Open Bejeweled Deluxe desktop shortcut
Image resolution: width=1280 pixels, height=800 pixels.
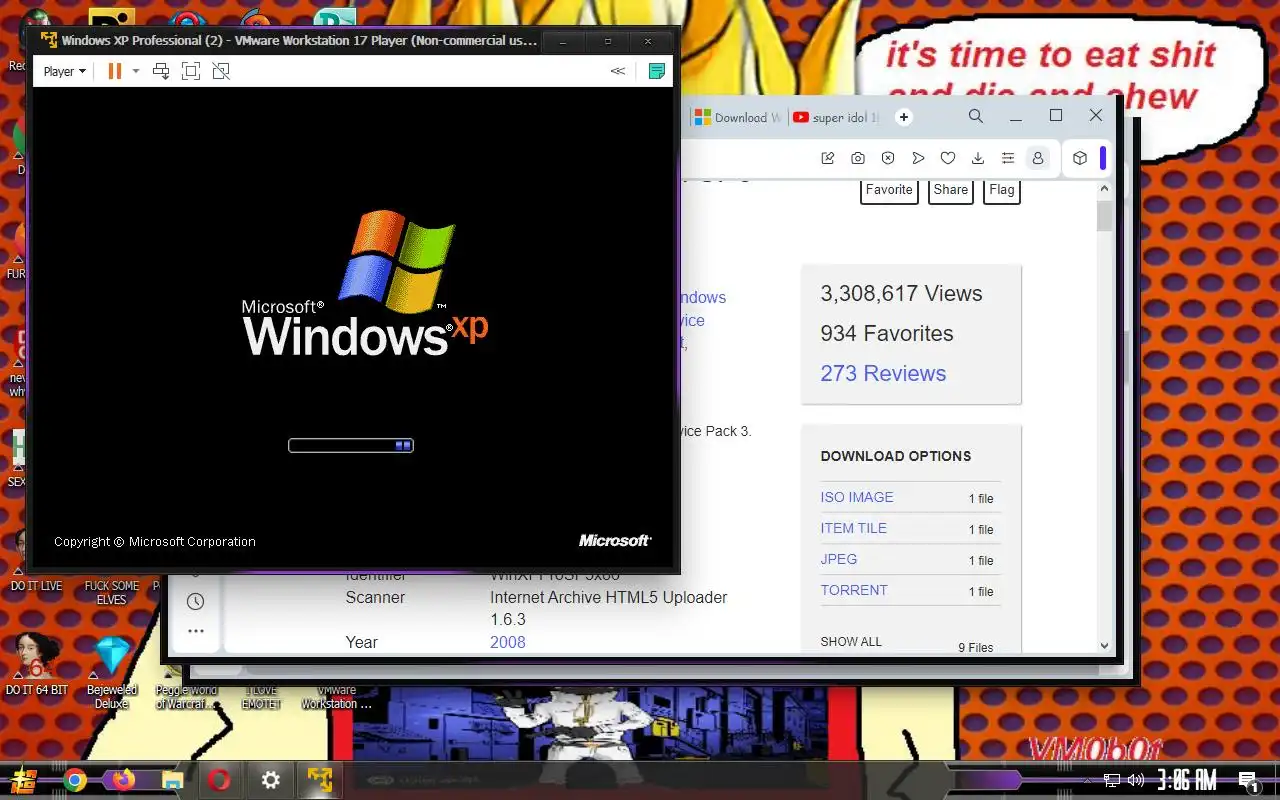pos(111,670)
